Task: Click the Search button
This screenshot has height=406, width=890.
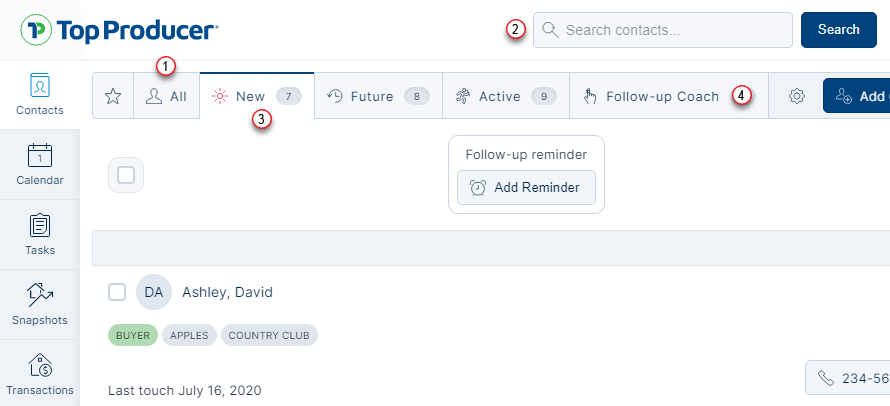Action: tap(838, 30)
